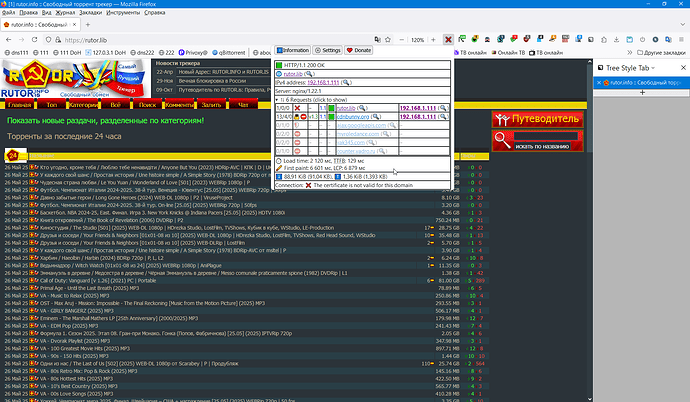
Task: Zoom out with the minus button
Action: (x=402, y=40)
